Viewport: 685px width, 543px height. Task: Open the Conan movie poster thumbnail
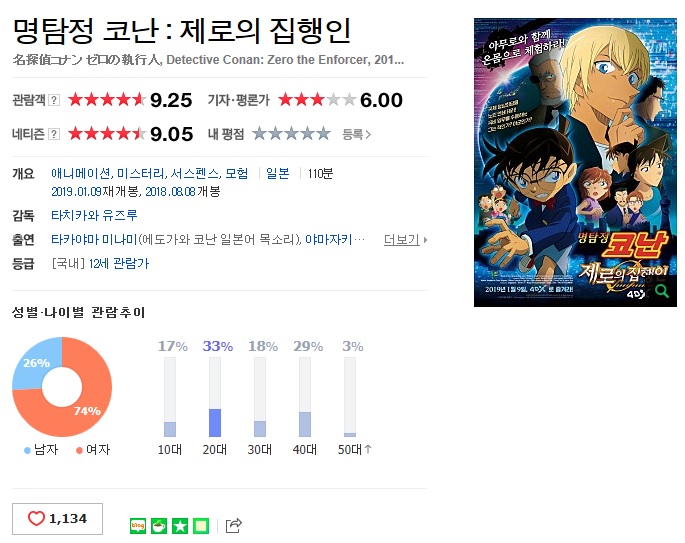tap(575, 162)
